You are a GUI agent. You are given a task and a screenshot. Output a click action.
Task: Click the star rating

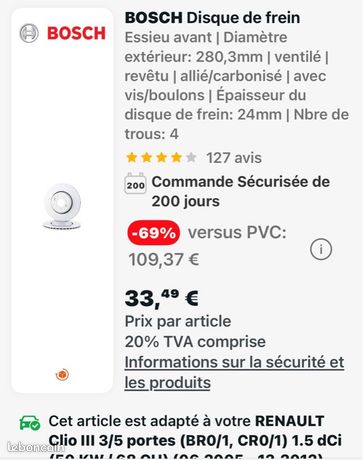tap(161, 157)
